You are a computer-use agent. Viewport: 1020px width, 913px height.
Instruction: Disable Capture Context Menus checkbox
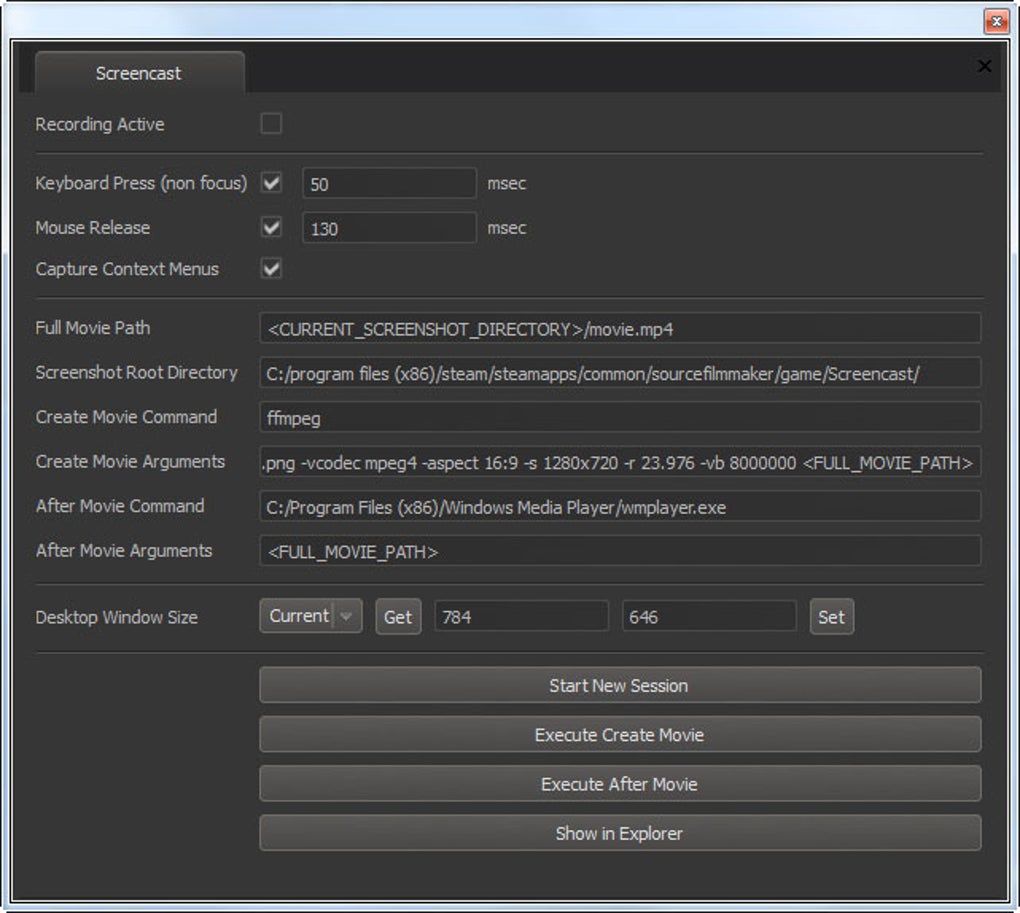pyautogui.click(x=271, y=269)
